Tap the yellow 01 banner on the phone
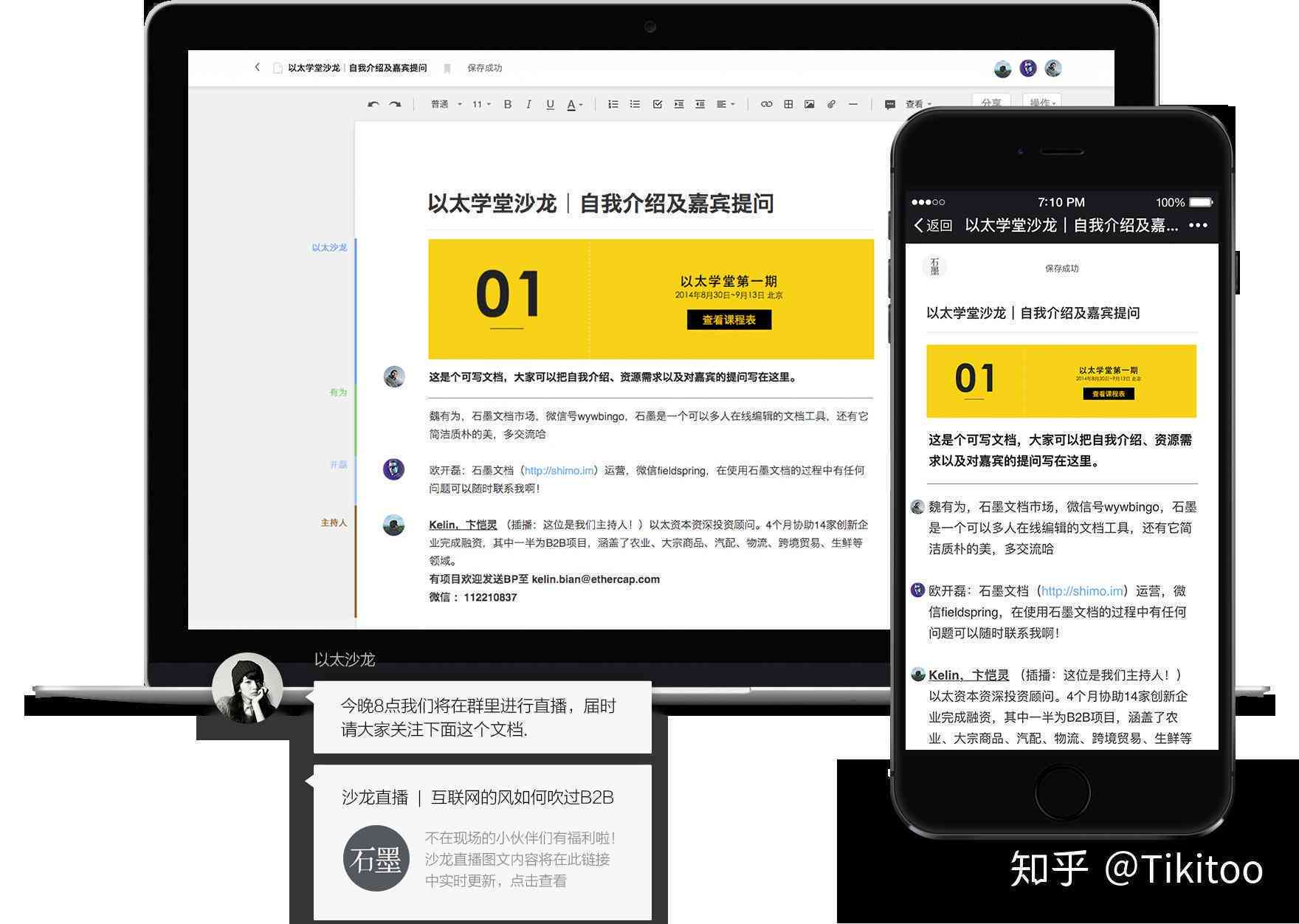Image resolution: width=1299 pixels, height=924 pixels. pyautogui.click(x=1061, y=381)
